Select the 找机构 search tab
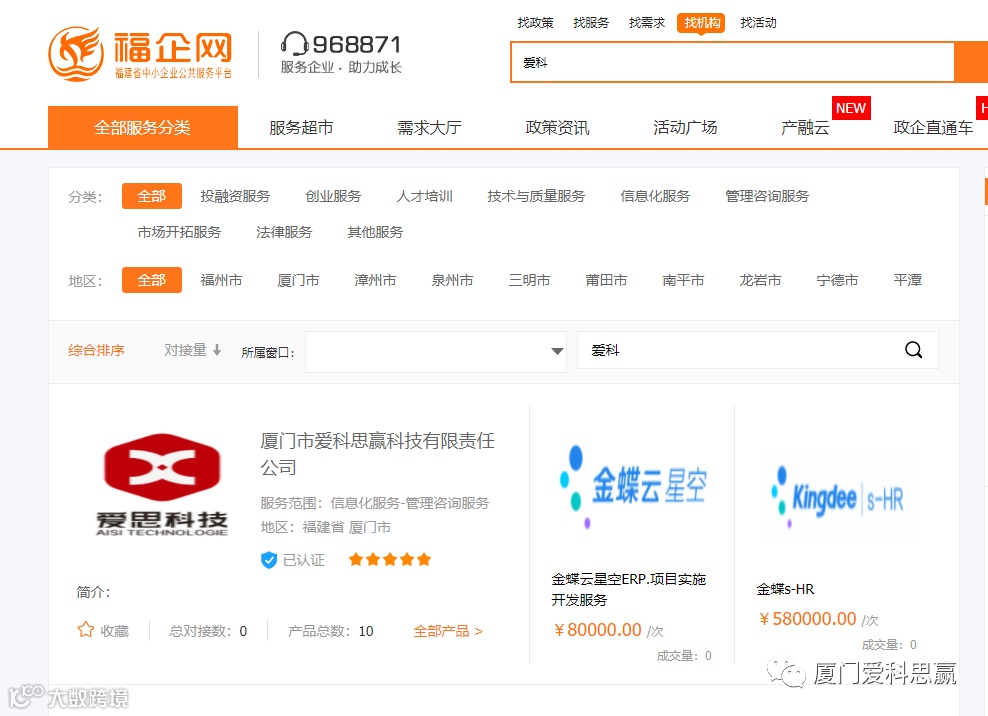Viewport: 988px width, 716px height. coord(701,23)
